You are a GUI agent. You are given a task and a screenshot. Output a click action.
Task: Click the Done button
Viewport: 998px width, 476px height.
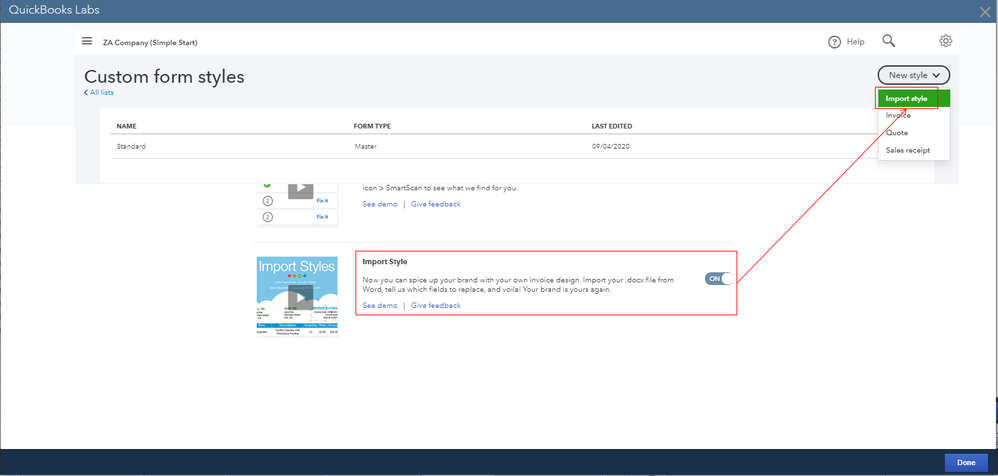[x=966, y=463]
